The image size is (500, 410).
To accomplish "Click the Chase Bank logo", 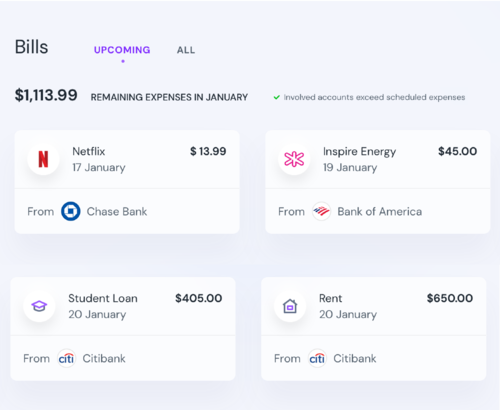I will 71,211.
